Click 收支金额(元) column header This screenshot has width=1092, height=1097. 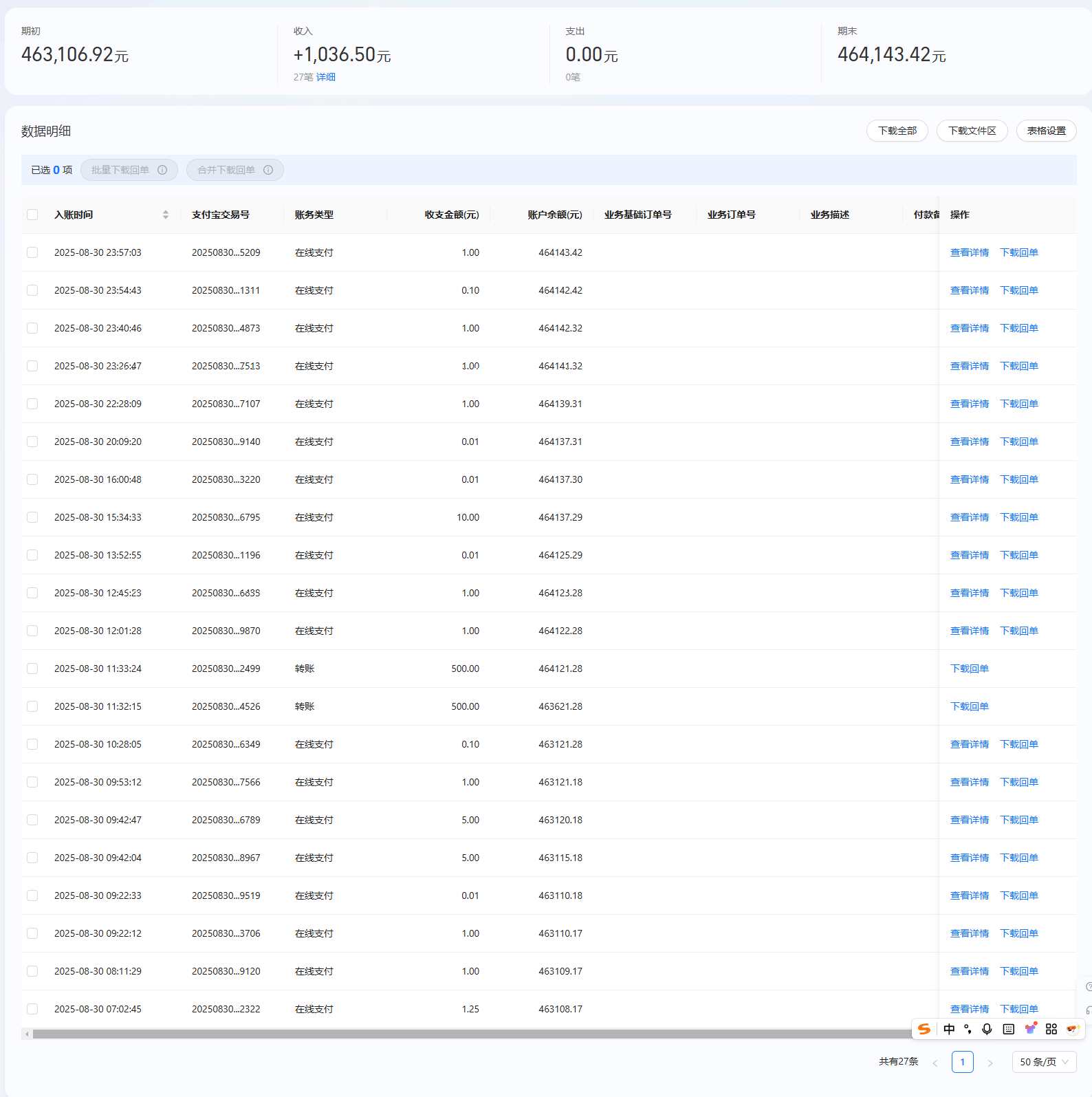452,215
